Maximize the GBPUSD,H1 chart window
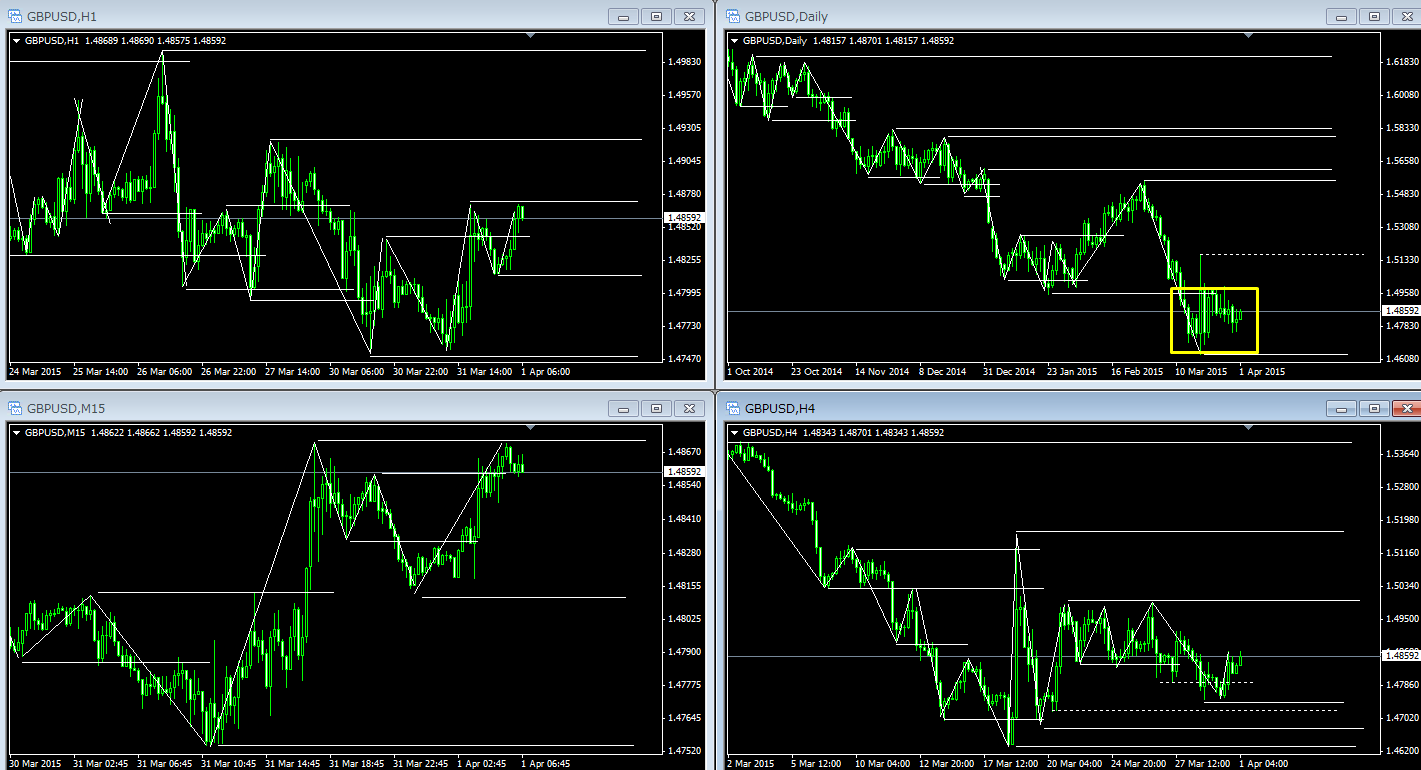 tap(657, 16)
